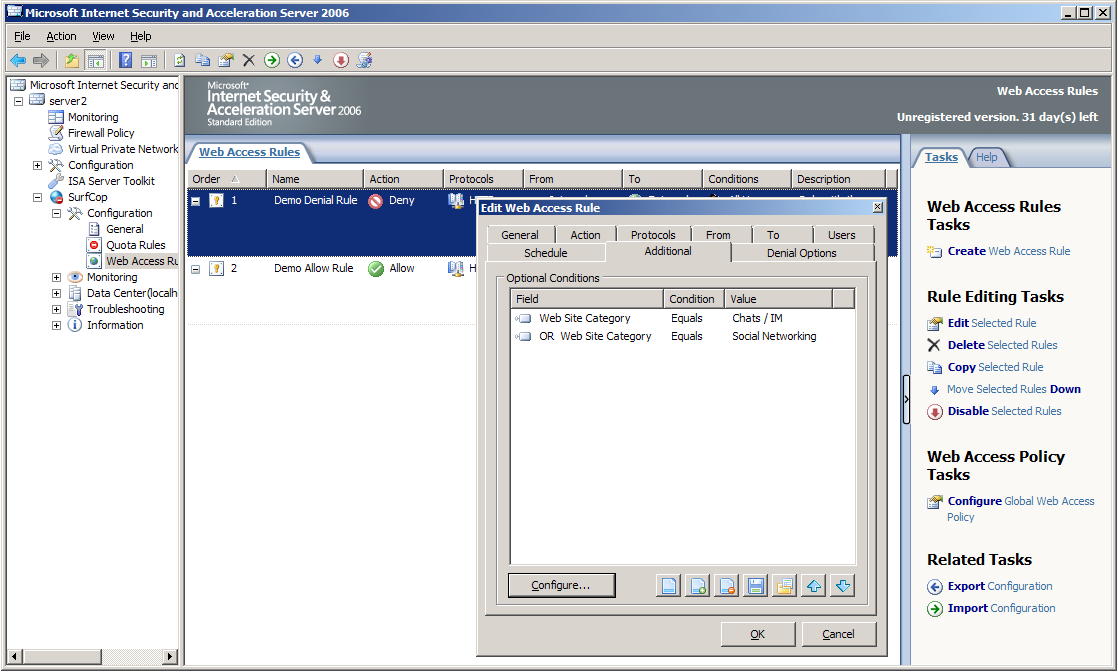The height and width of the screenshot is (672, 1118).
Task: Switch to the General tab in dialog
Action: (520, 235)
